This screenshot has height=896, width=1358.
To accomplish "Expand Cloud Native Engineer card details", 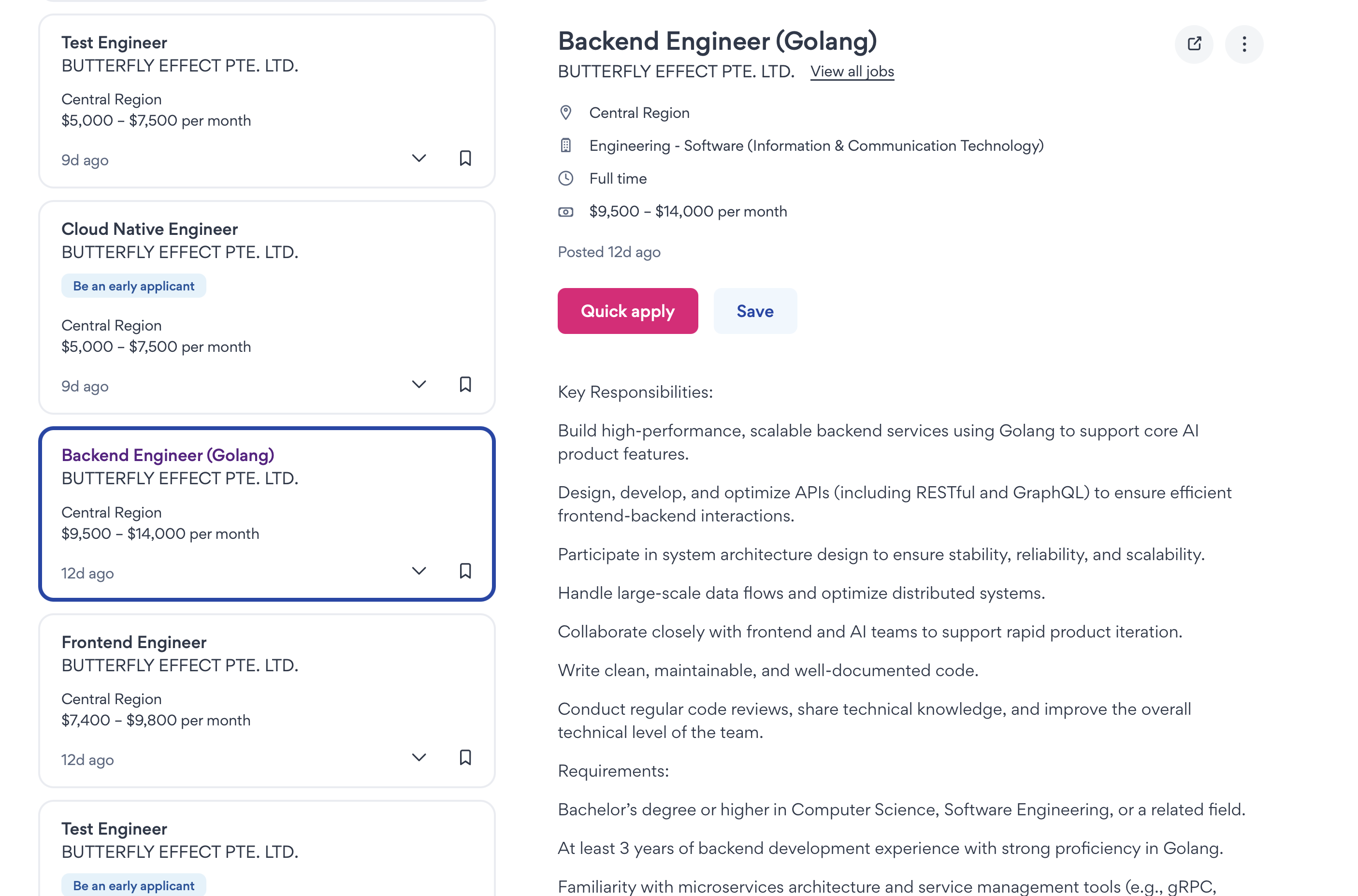I will (419, 385).
